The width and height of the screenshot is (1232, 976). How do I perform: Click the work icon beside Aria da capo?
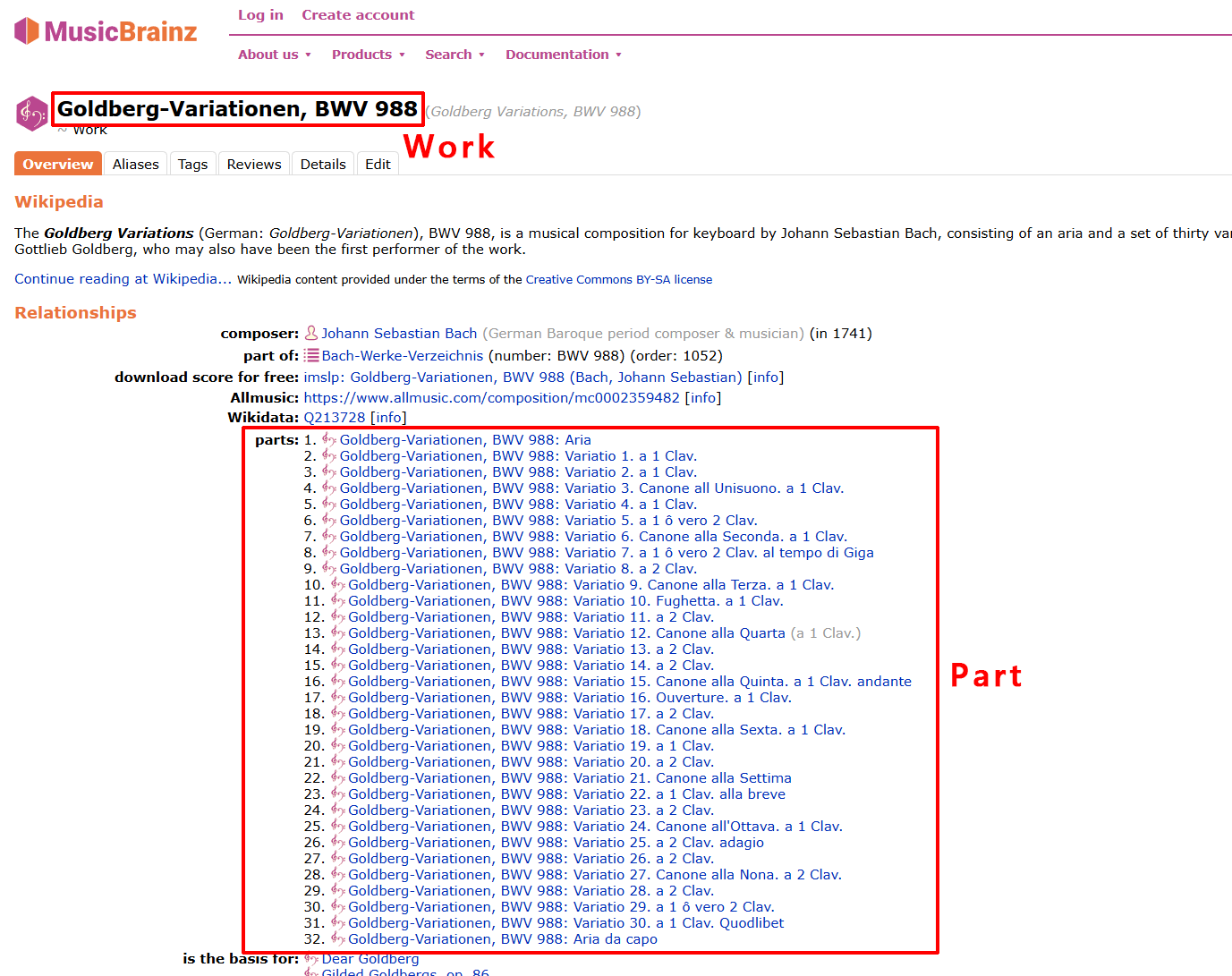pyautogui.click(x=338, y=938)
